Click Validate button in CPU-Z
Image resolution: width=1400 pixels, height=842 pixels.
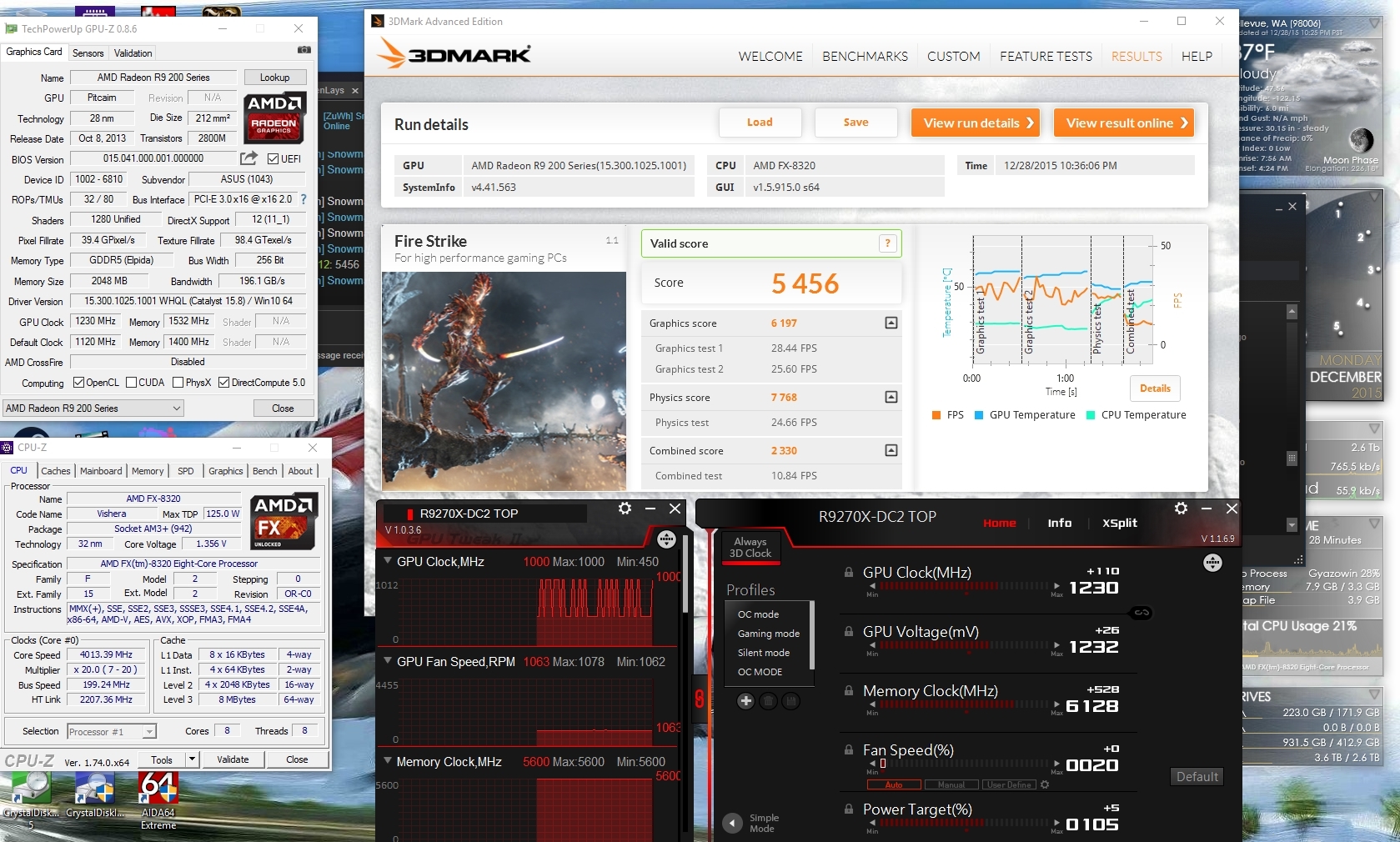click(x=233, y=759)
